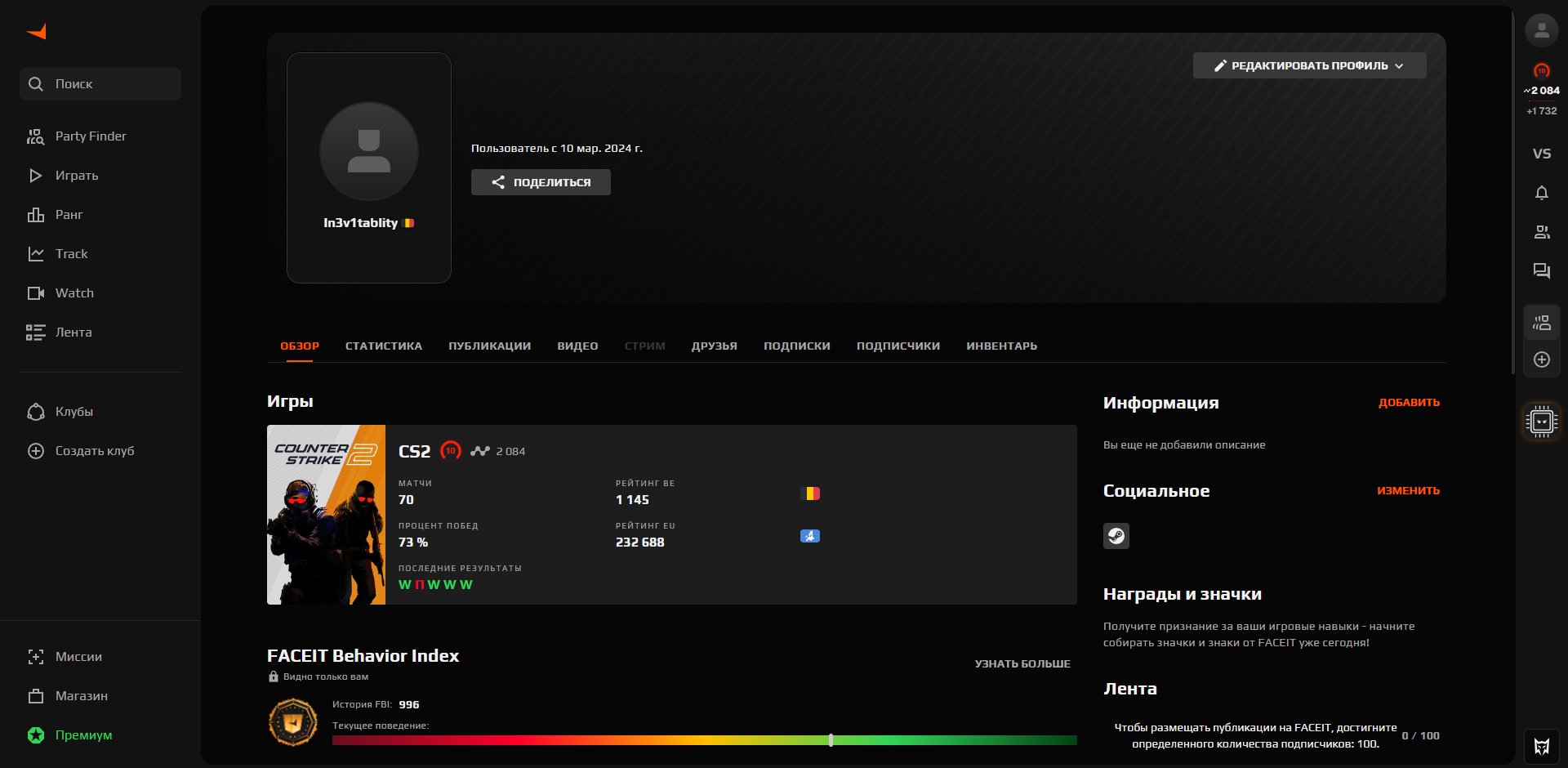The height and width of the screenshot is (768, 1568).
Task: Open notifications bell icon
Action: (1541, 194)
